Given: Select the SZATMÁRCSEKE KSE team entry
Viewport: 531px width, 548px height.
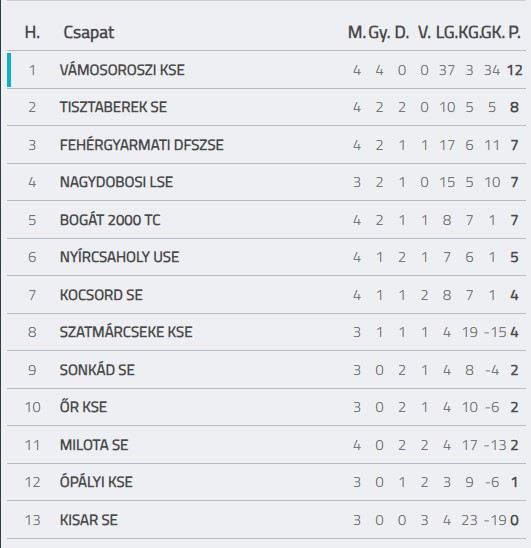Looking at the screenshot, I should point(126,332).
